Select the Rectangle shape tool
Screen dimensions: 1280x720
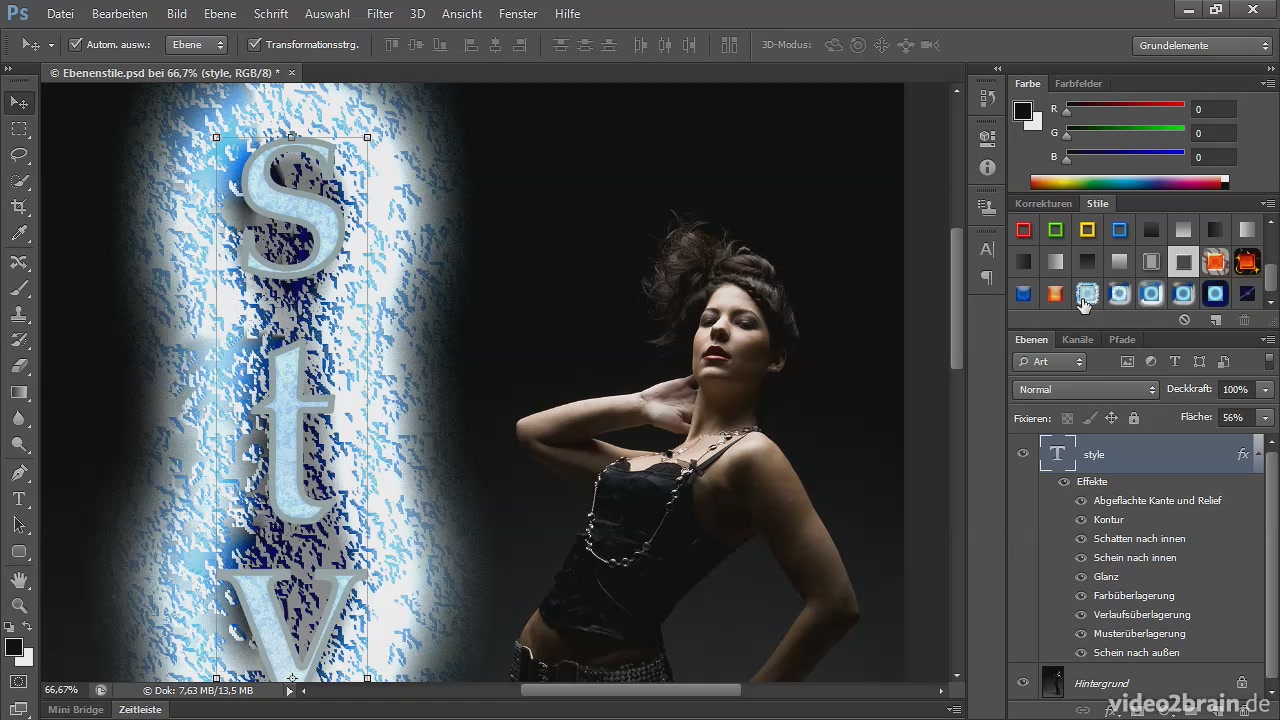pyautogui.click(x=19, y=551)
